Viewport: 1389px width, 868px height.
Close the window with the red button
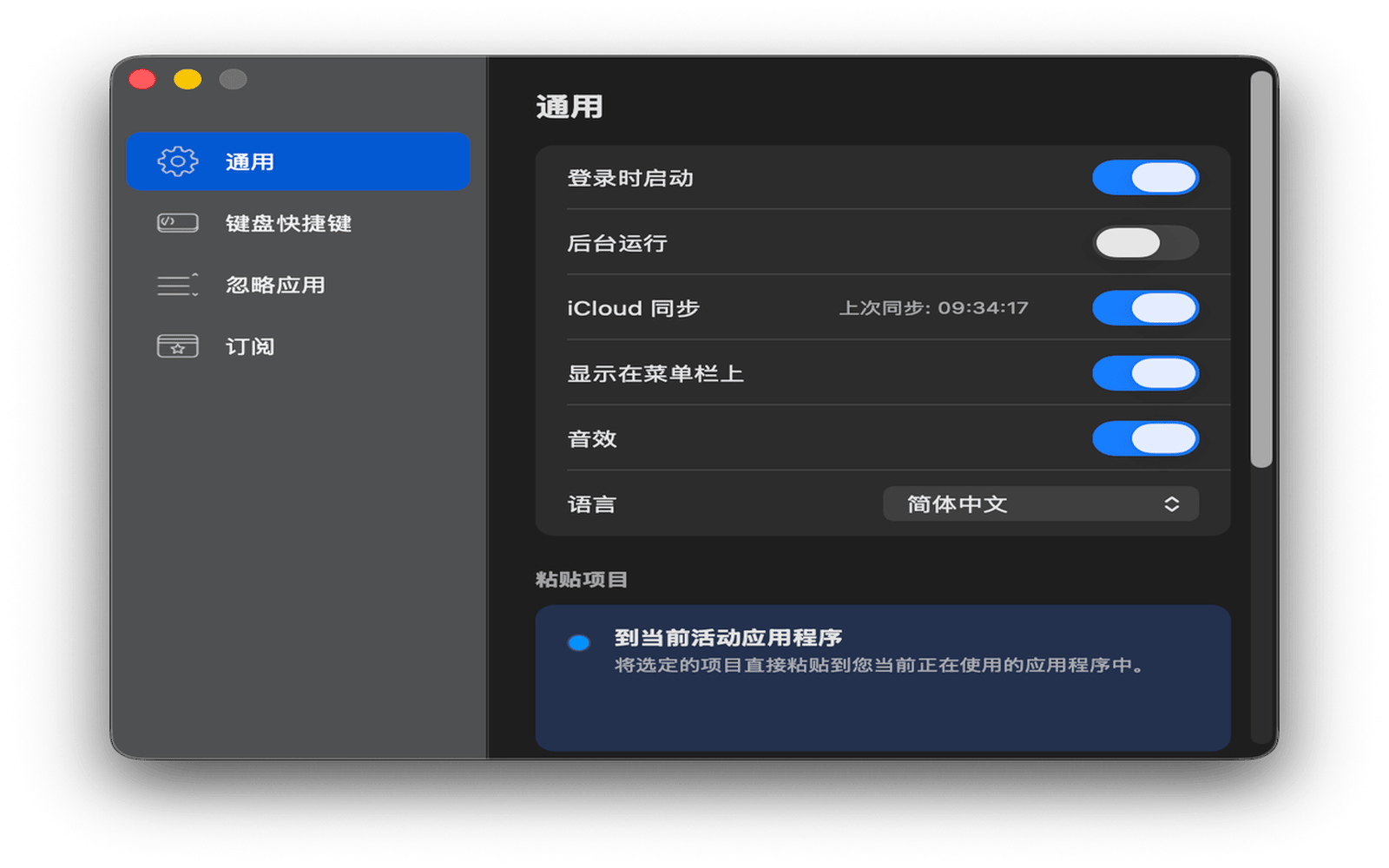point(142,79)
